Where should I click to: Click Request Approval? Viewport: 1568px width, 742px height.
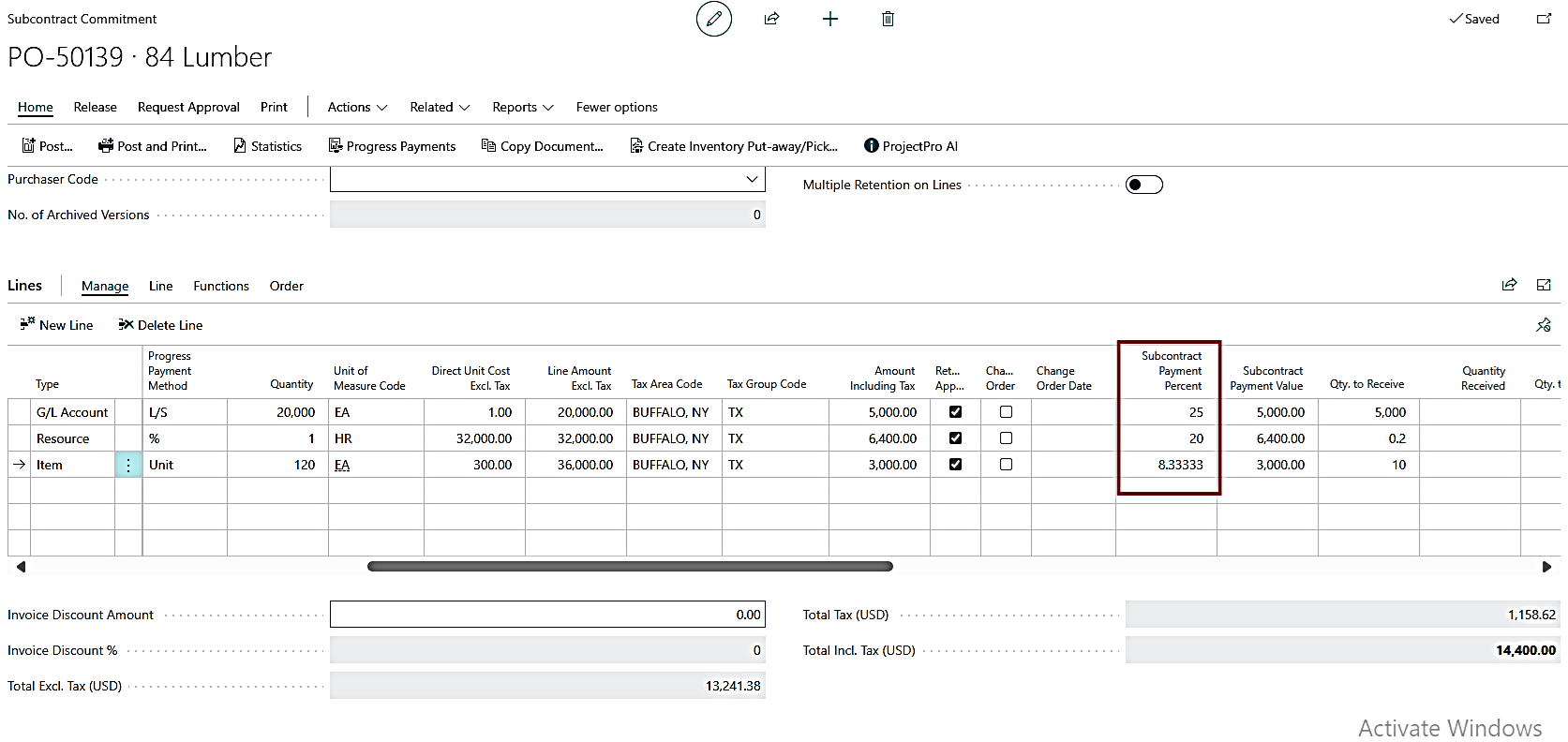188,107
